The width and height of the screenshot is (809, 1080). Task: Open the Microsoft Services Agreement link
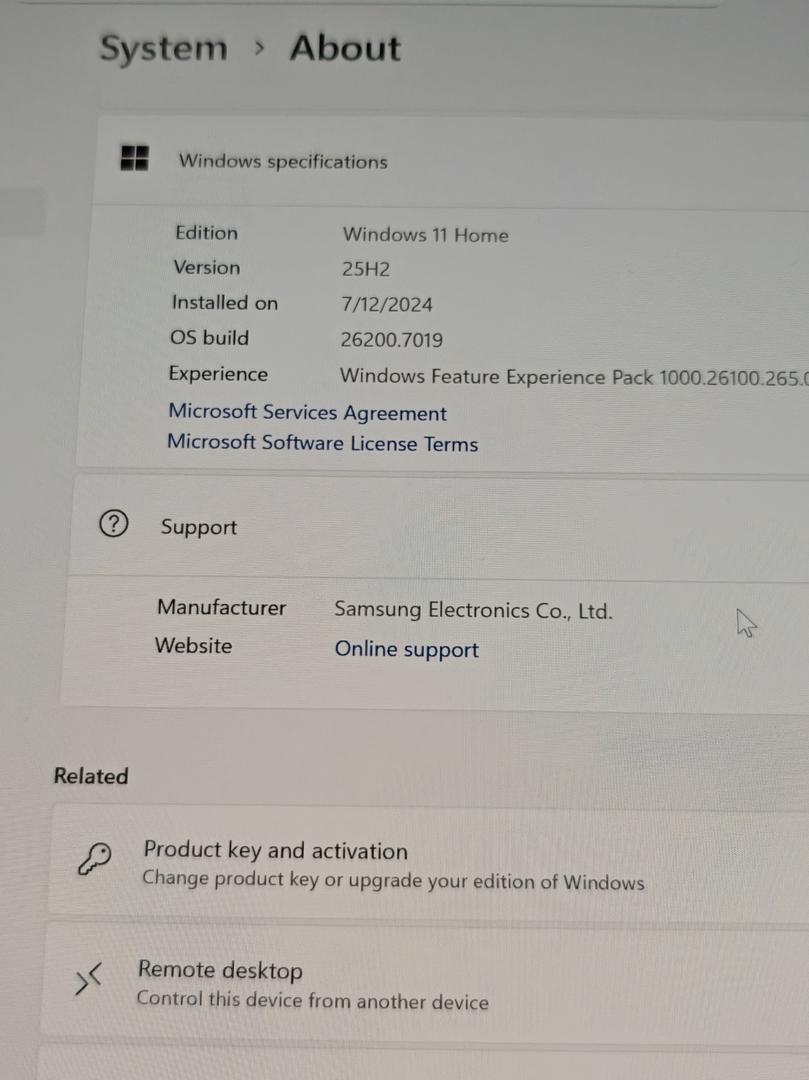pyautogui.click(x=307, y=412)
